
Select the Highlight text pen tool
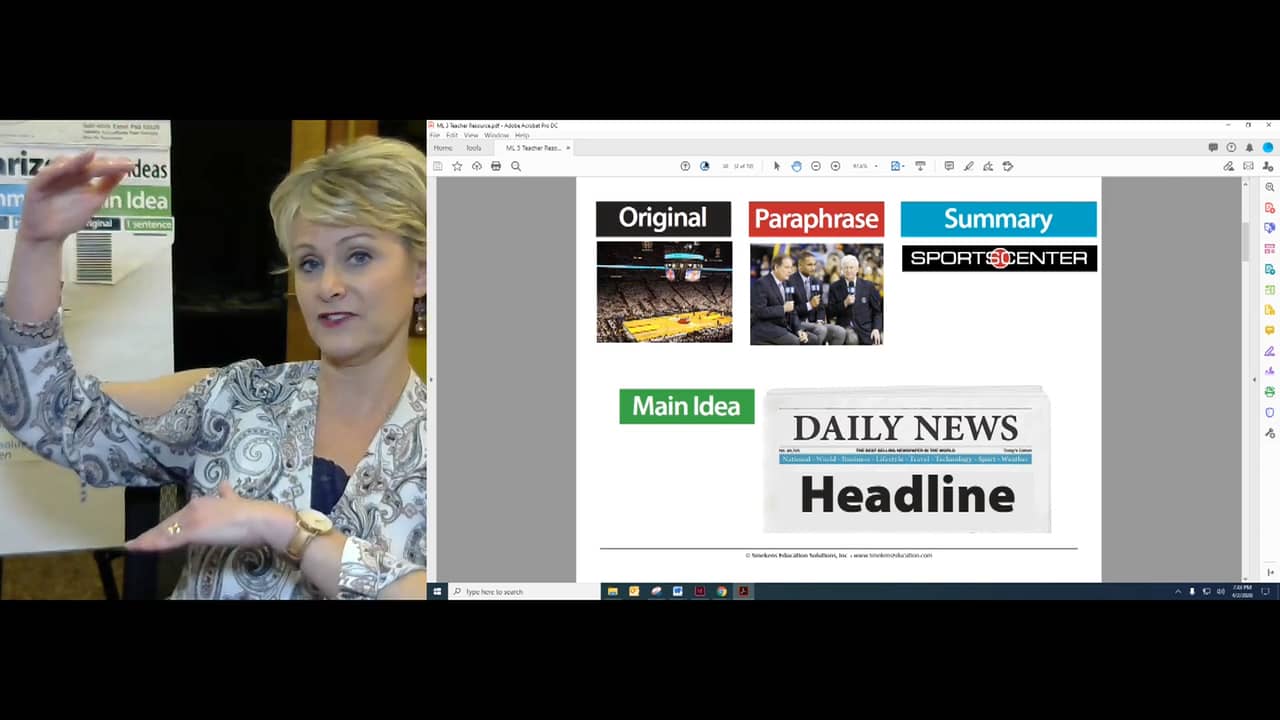click(968, 166)
